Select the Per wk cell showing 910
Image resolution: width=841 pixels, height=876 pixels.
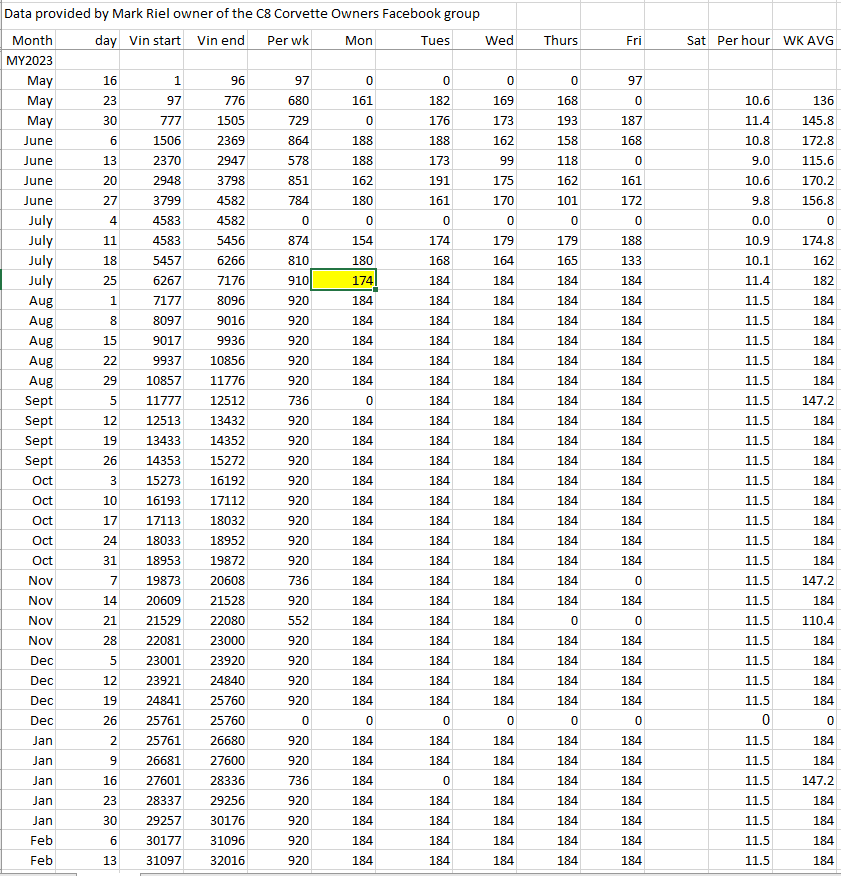[x=288, y=281]
